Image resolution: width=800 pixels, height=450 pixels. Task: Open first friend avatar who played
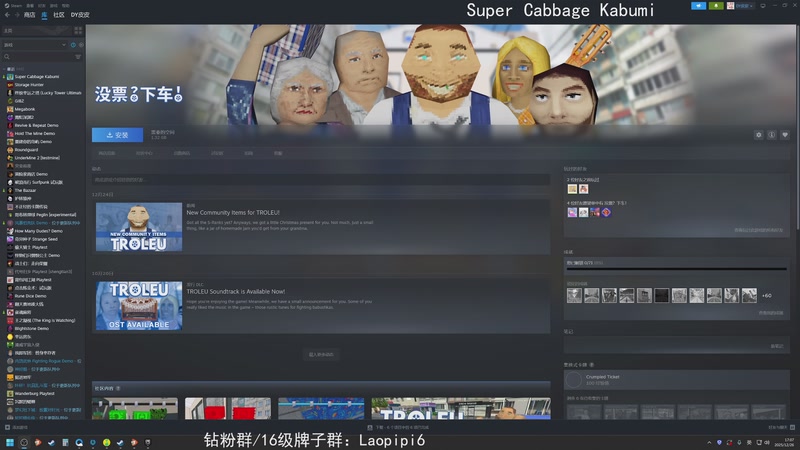coord(572,189)
